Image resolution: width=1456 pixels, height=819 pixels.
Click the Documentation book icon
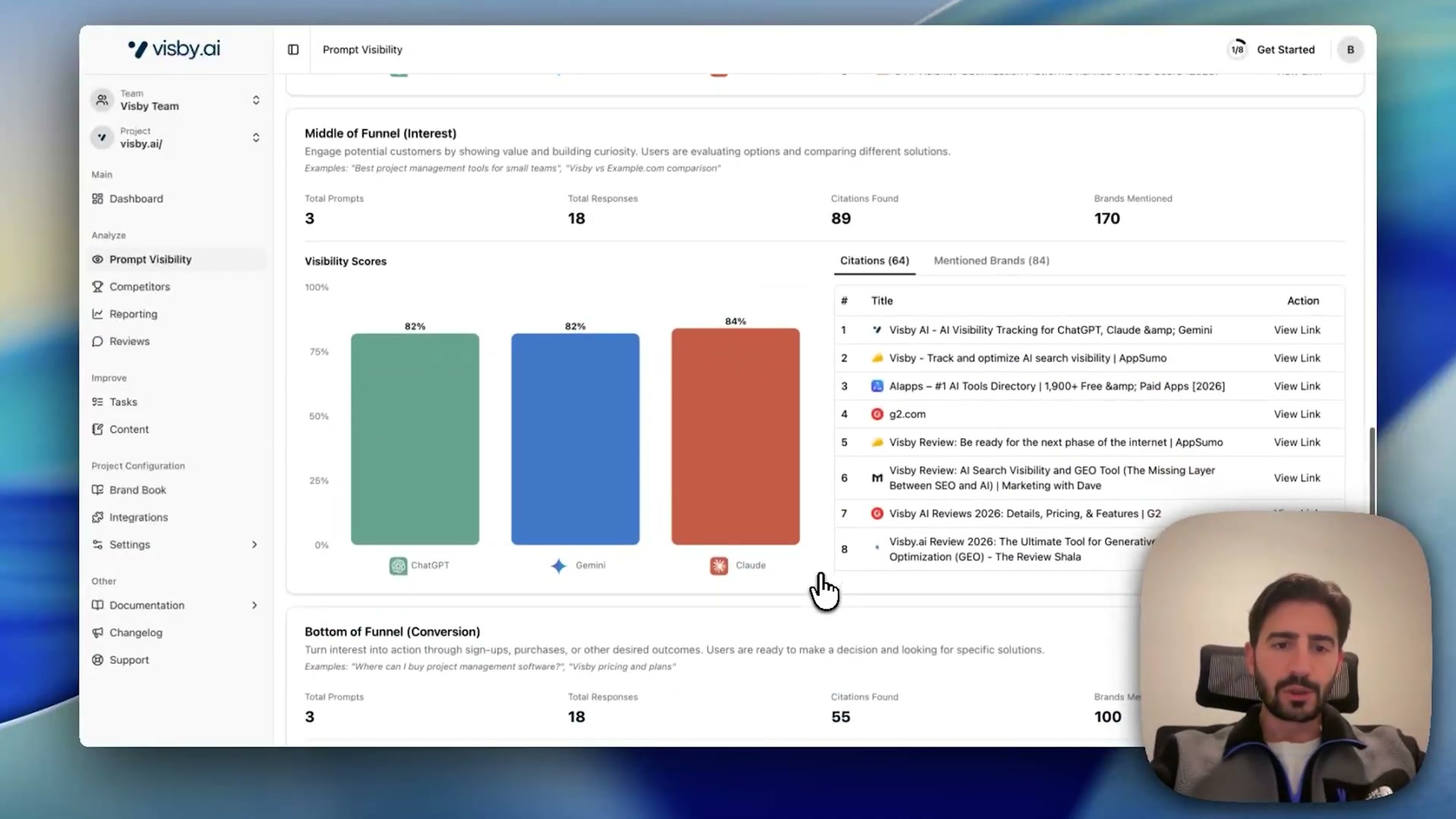(97, 605)
